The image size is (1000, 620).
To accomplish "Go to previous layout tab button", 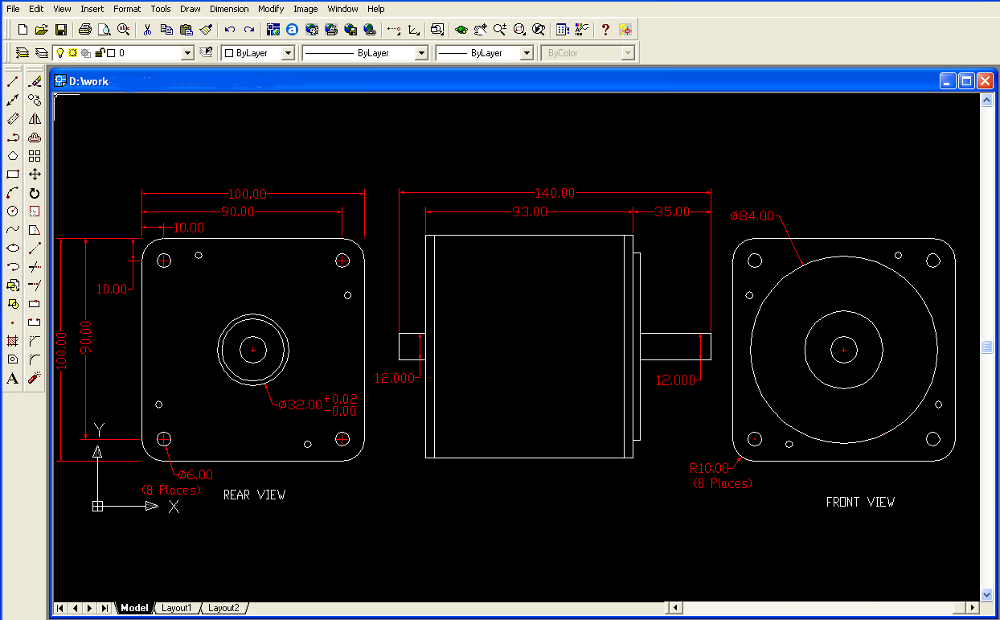I will [x=75, y=608].
